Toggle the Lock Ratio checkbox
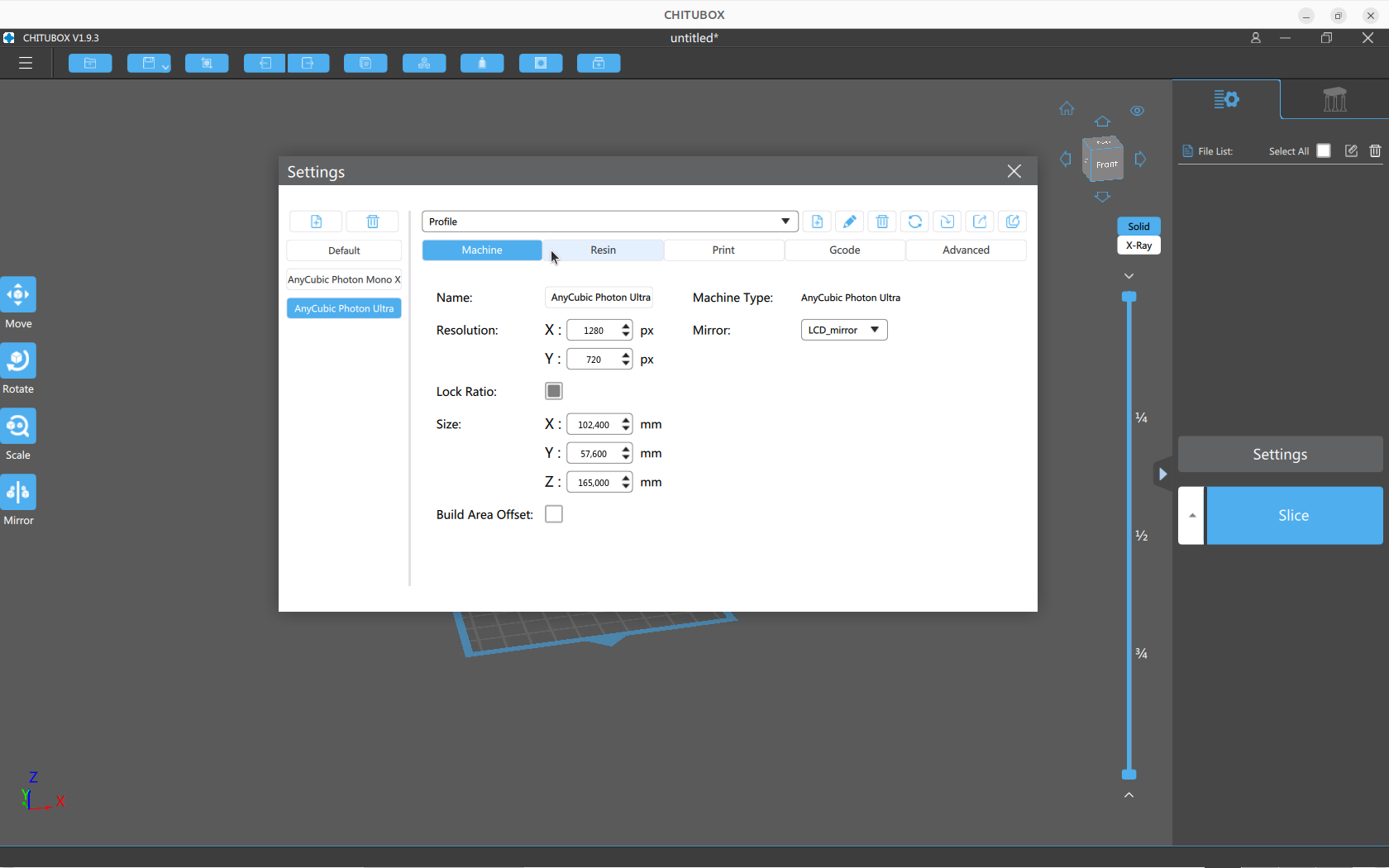 point(554,391)
